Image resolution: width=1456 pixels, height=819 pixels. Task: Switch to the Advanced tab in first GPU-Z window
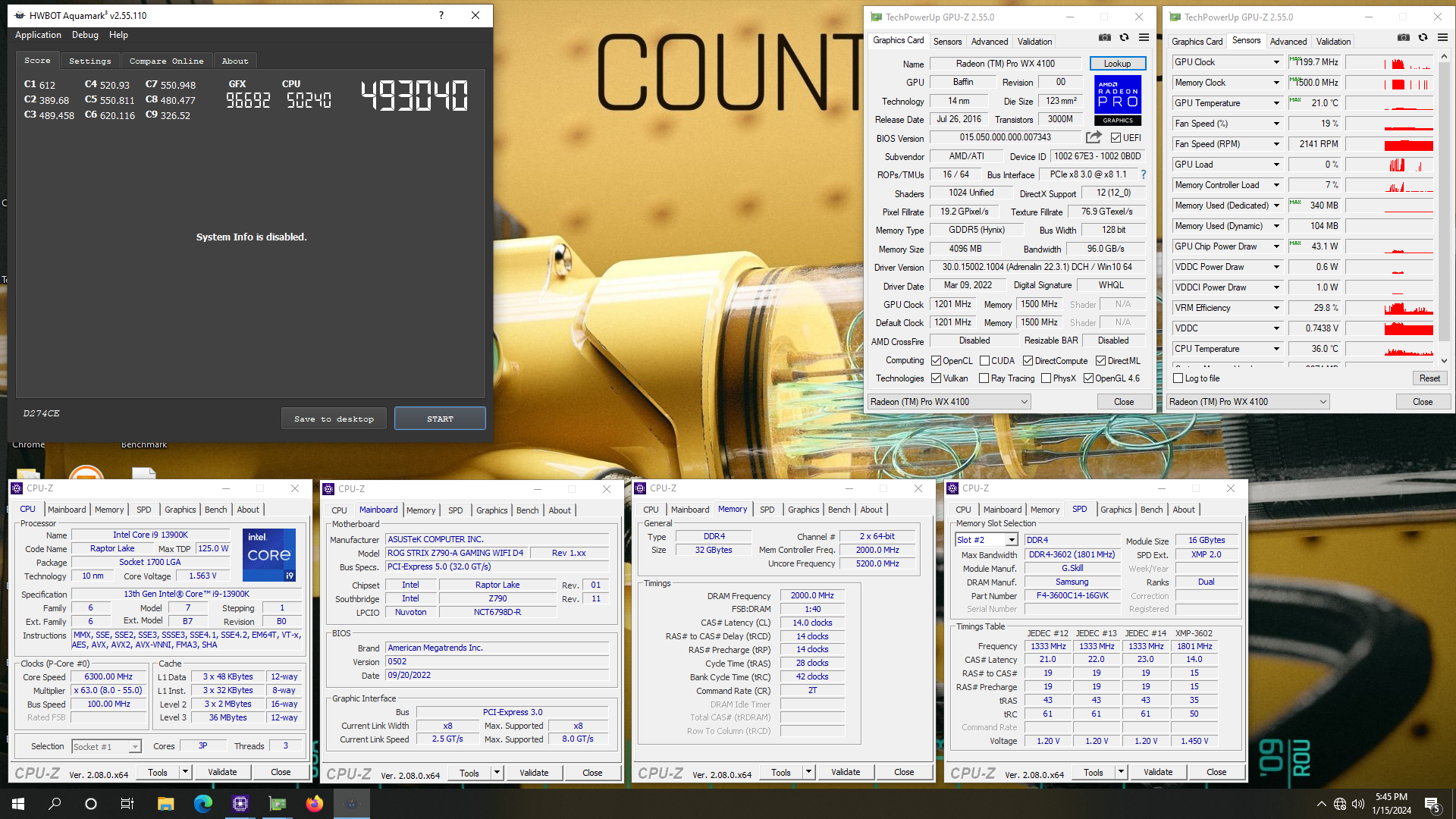(990, 42)
